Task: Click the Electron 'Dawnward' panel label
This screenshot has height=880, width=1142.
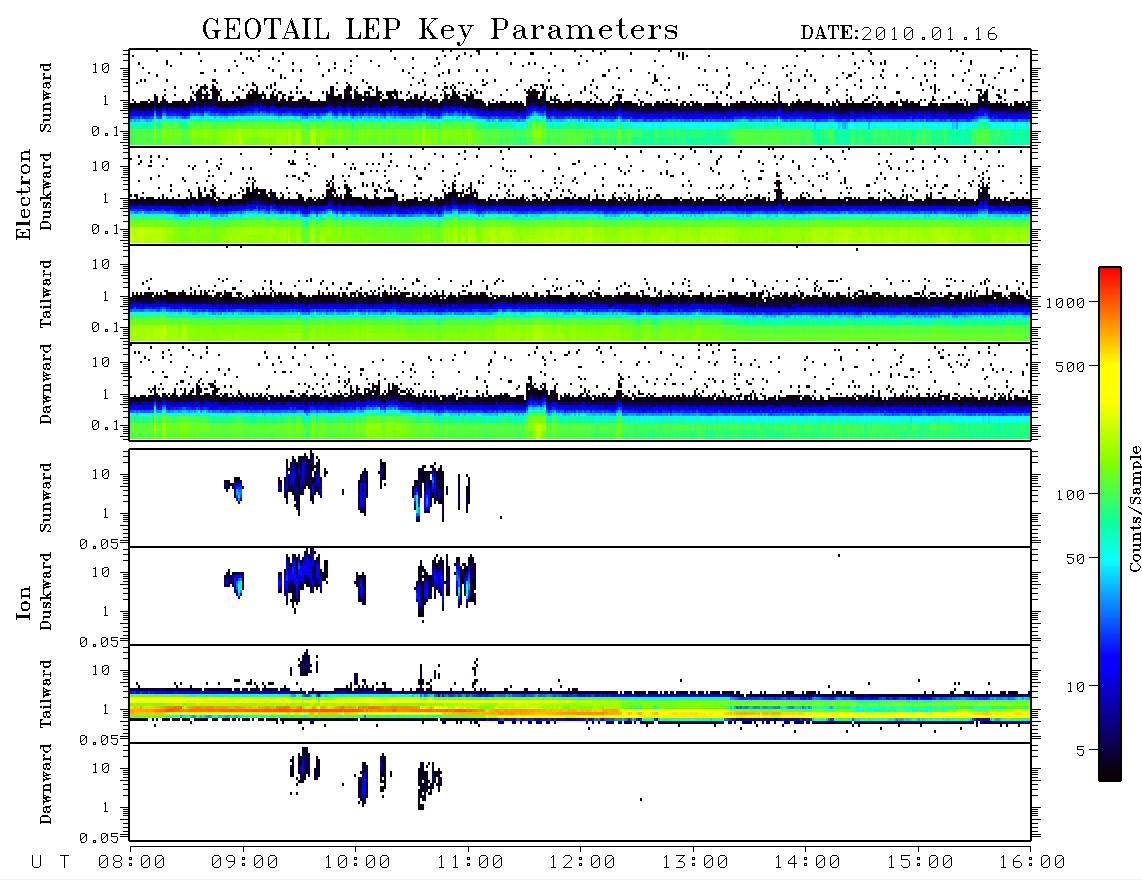Action: click(46, 384)
